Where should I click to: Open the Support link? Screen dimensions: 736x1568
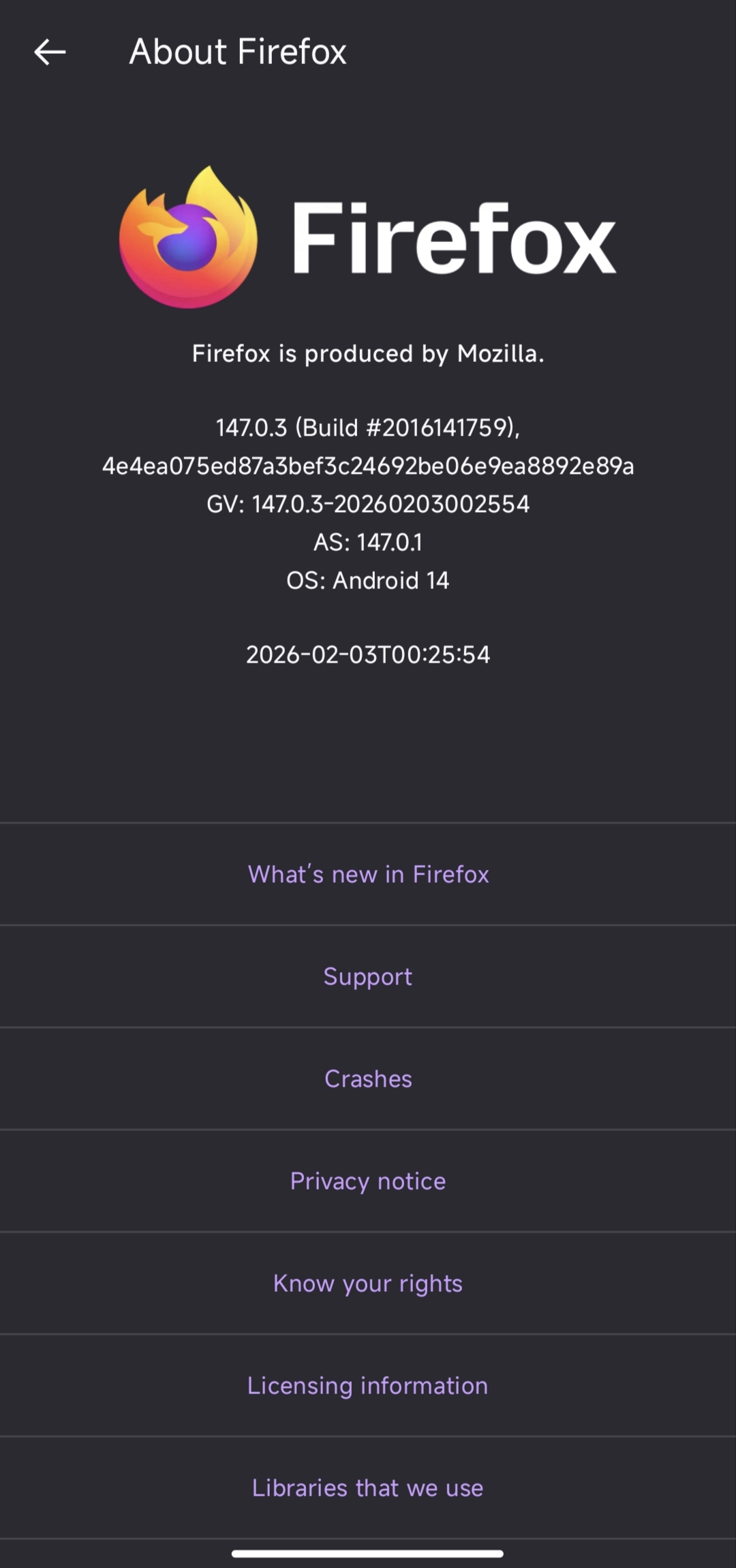pos(368,976)
